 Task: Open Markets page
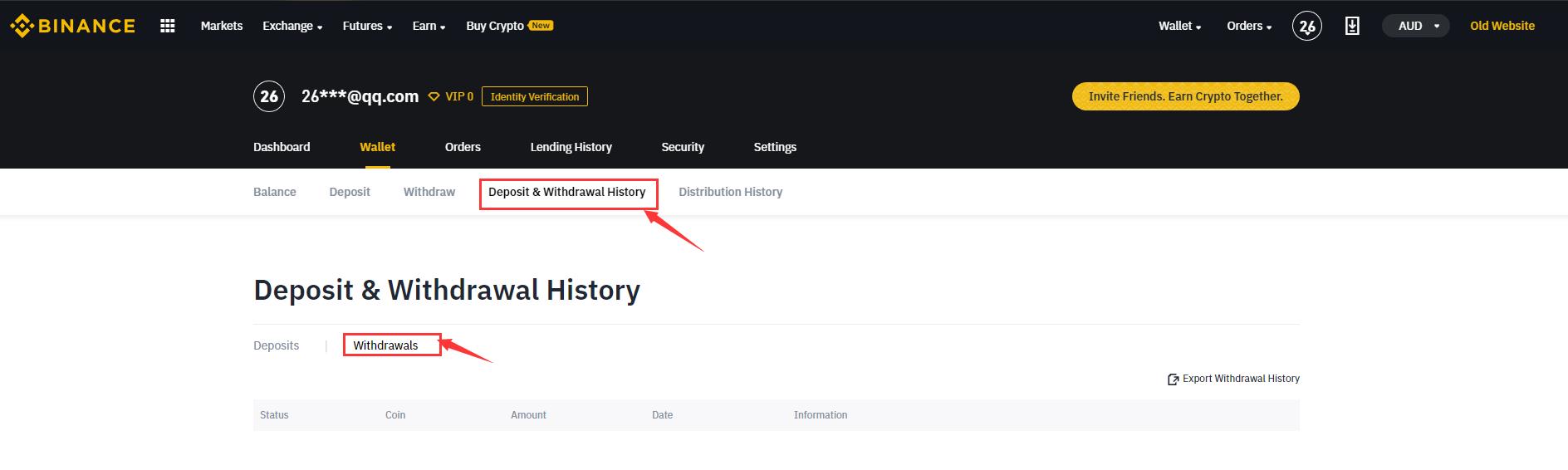[222, 26]
